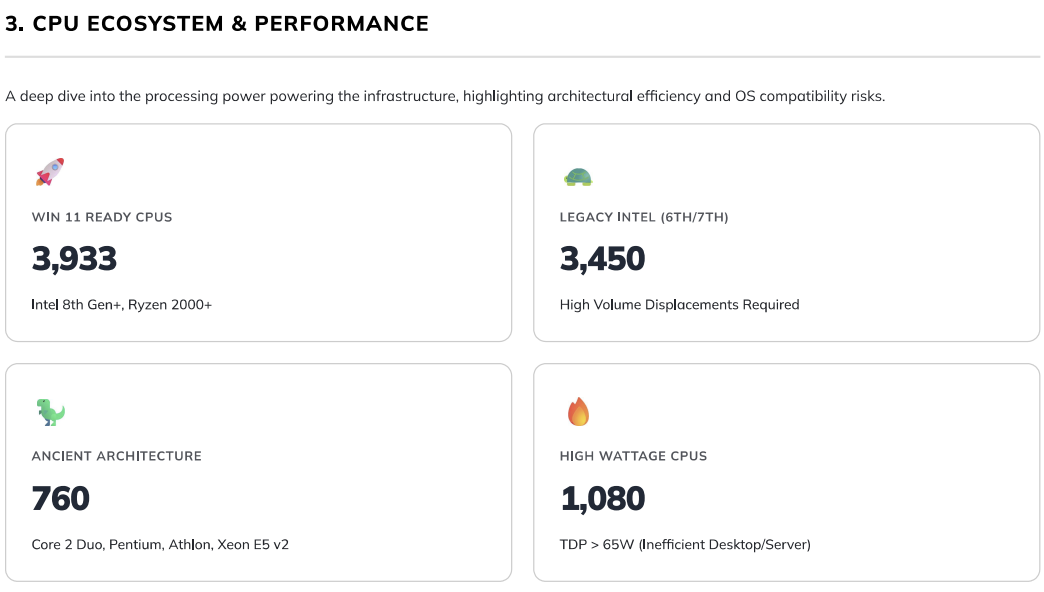Click the 760 ancient architecture number
Screen dimensions: 1044x592
tap(61, 499)
